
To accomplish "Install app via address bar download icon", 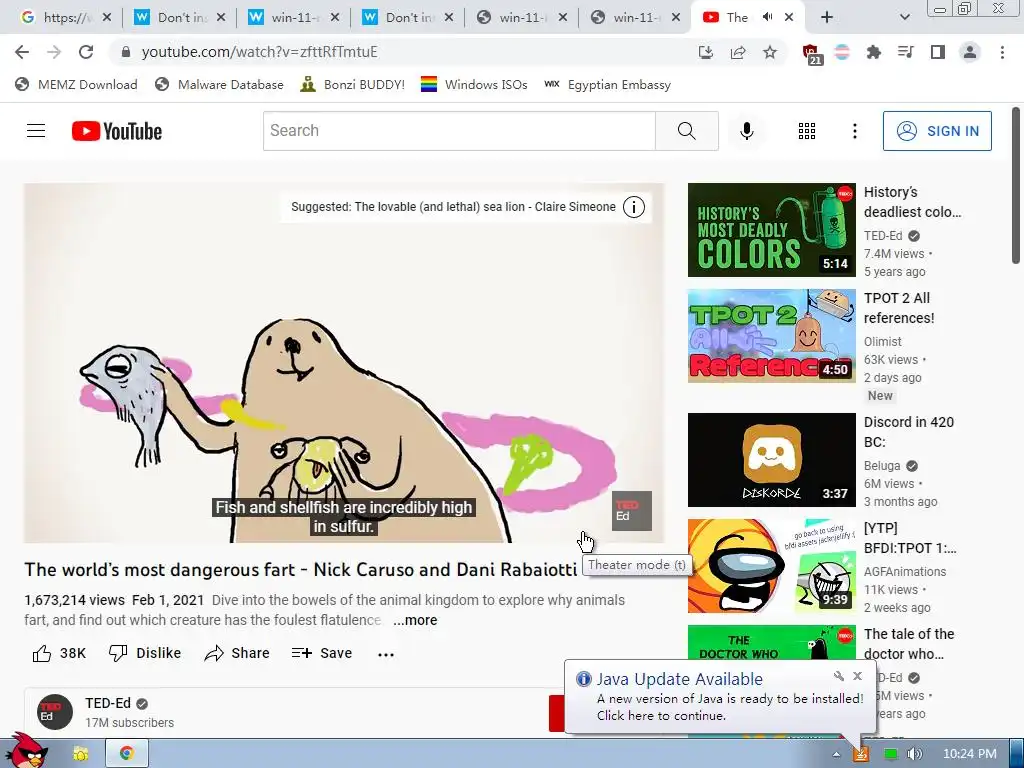I will click(706, 52).
